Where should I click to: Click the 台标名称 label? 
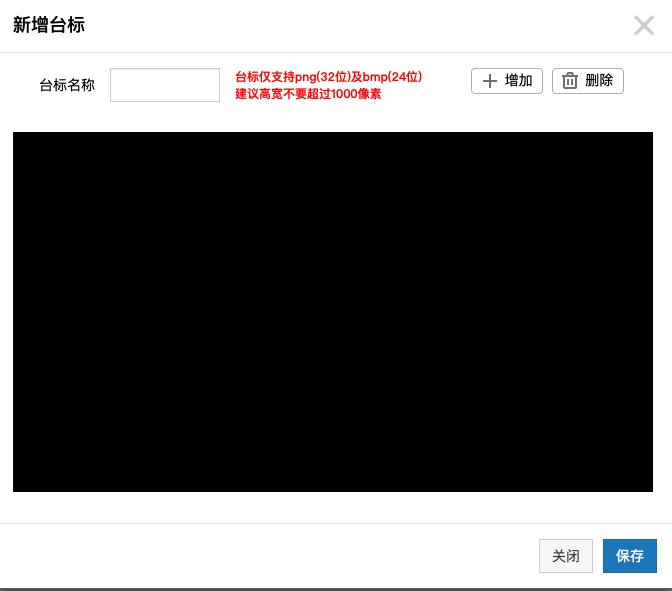tap(67, 85)
